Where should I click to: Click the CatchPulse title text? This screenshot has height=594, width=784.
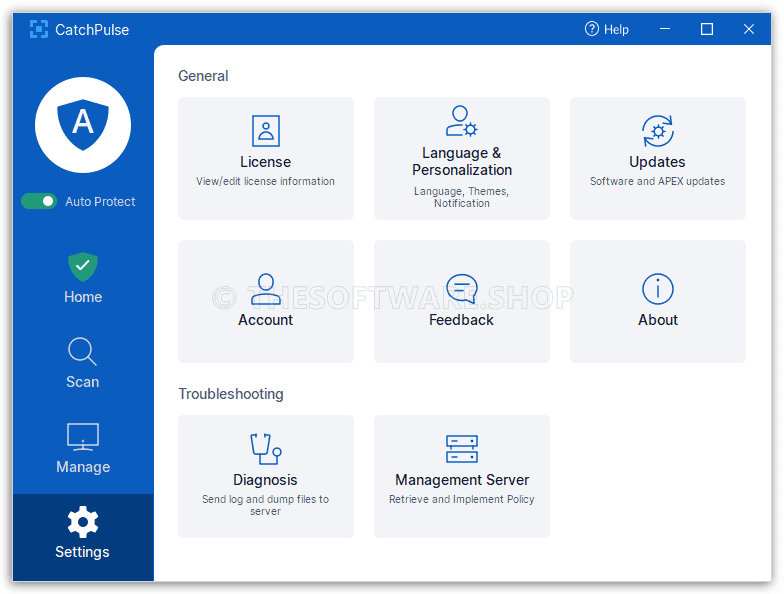click(92, 30)
